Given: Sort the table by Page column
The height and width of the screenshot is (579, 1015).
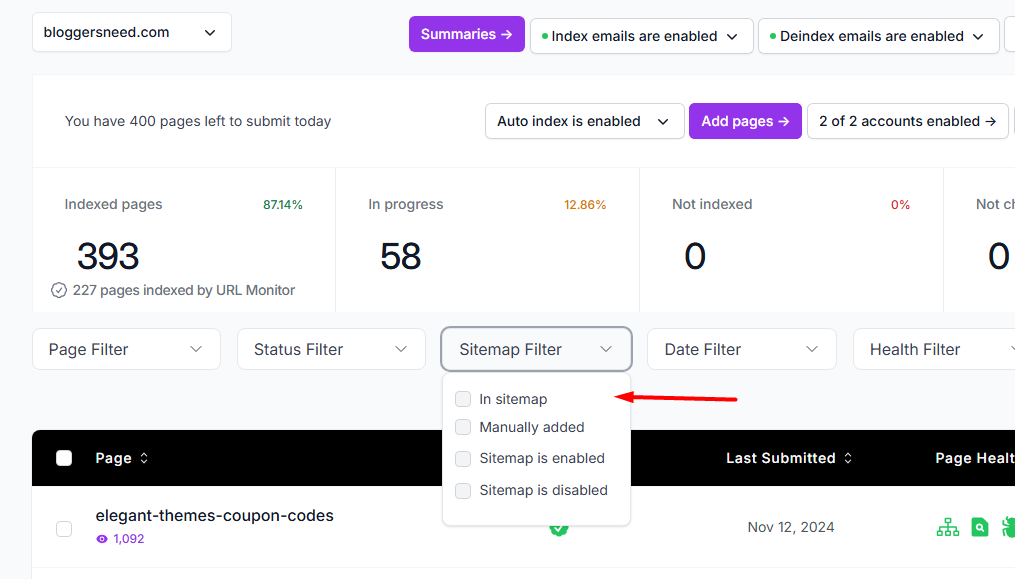Looking at the screenshot, I should 122,458.
